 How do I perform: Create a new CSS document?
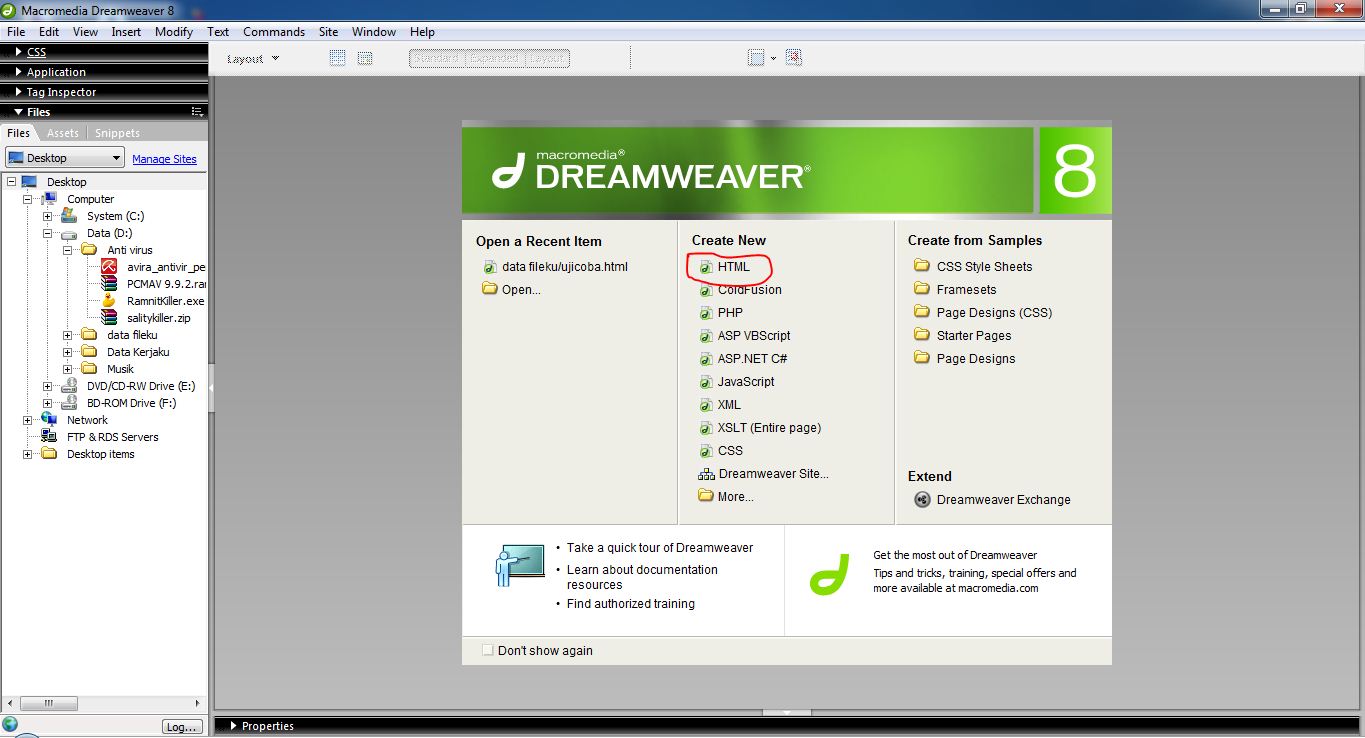coord(721,451)
